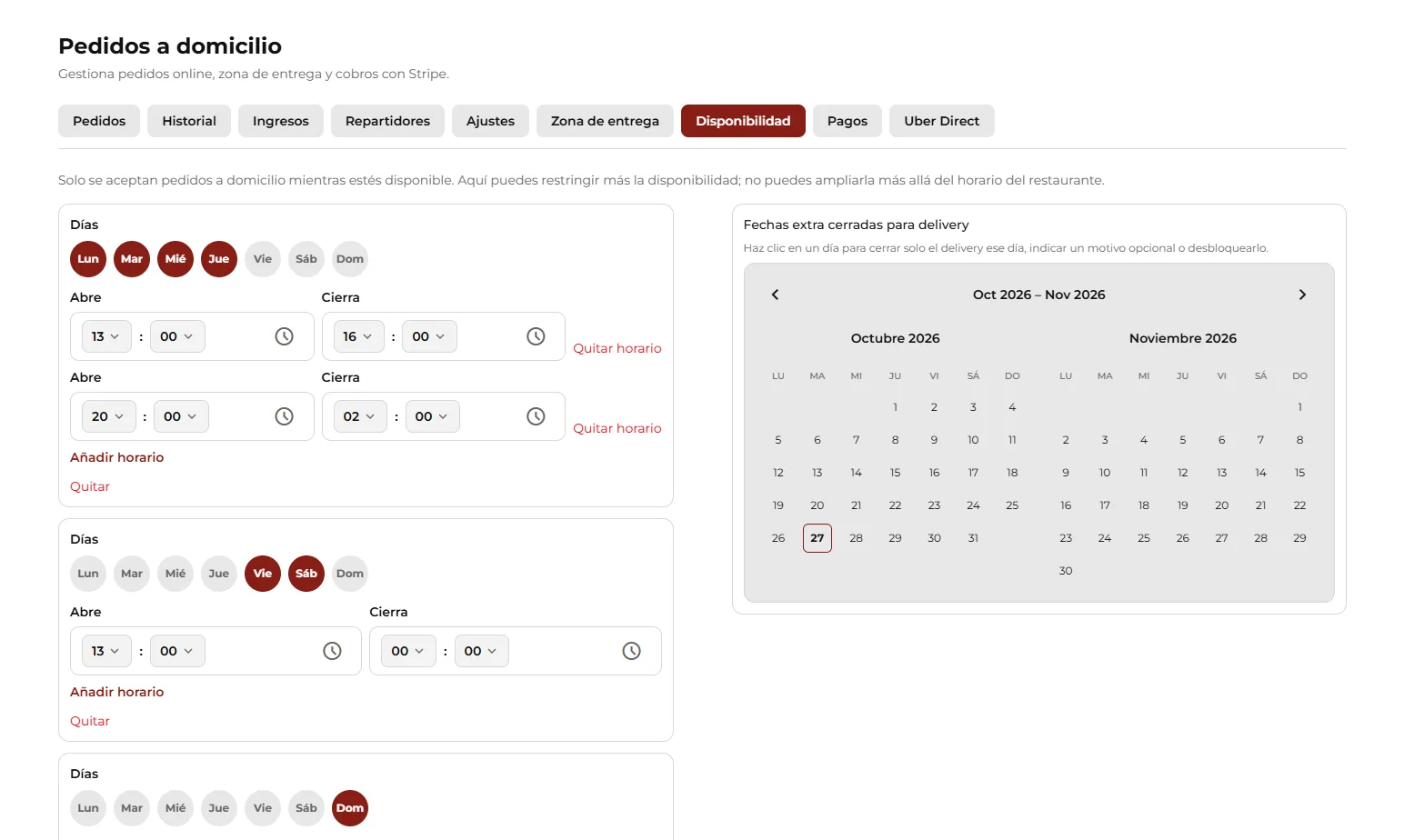Deselect Lun in the first schedule block
The image size is (1414, 840).
(88, 259)
